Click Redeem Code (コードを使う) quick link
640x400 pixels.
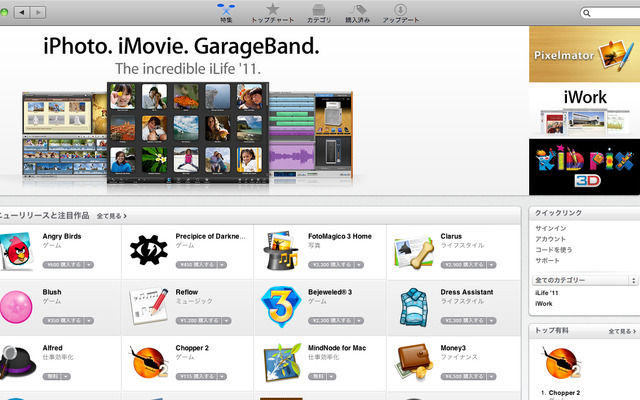tap(553, 249)
